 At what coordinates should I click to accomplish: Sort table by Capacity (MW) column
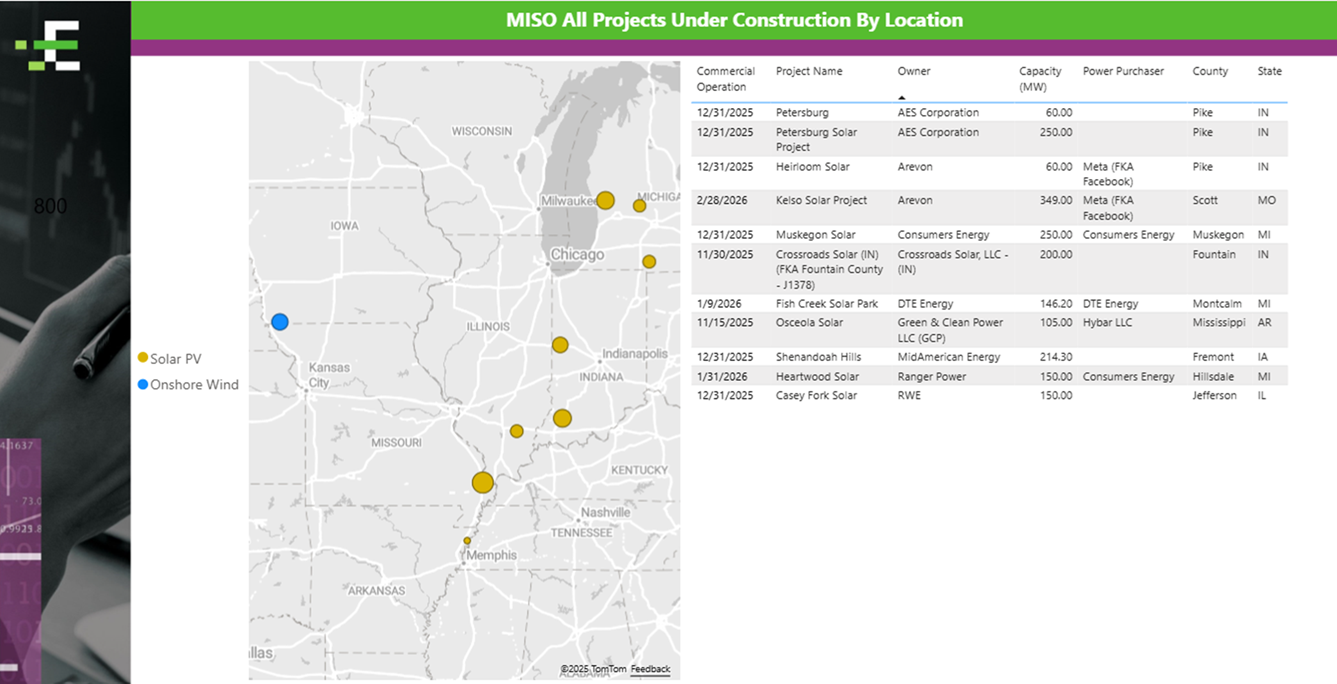pyautogui.click(x=1040, y=79)
